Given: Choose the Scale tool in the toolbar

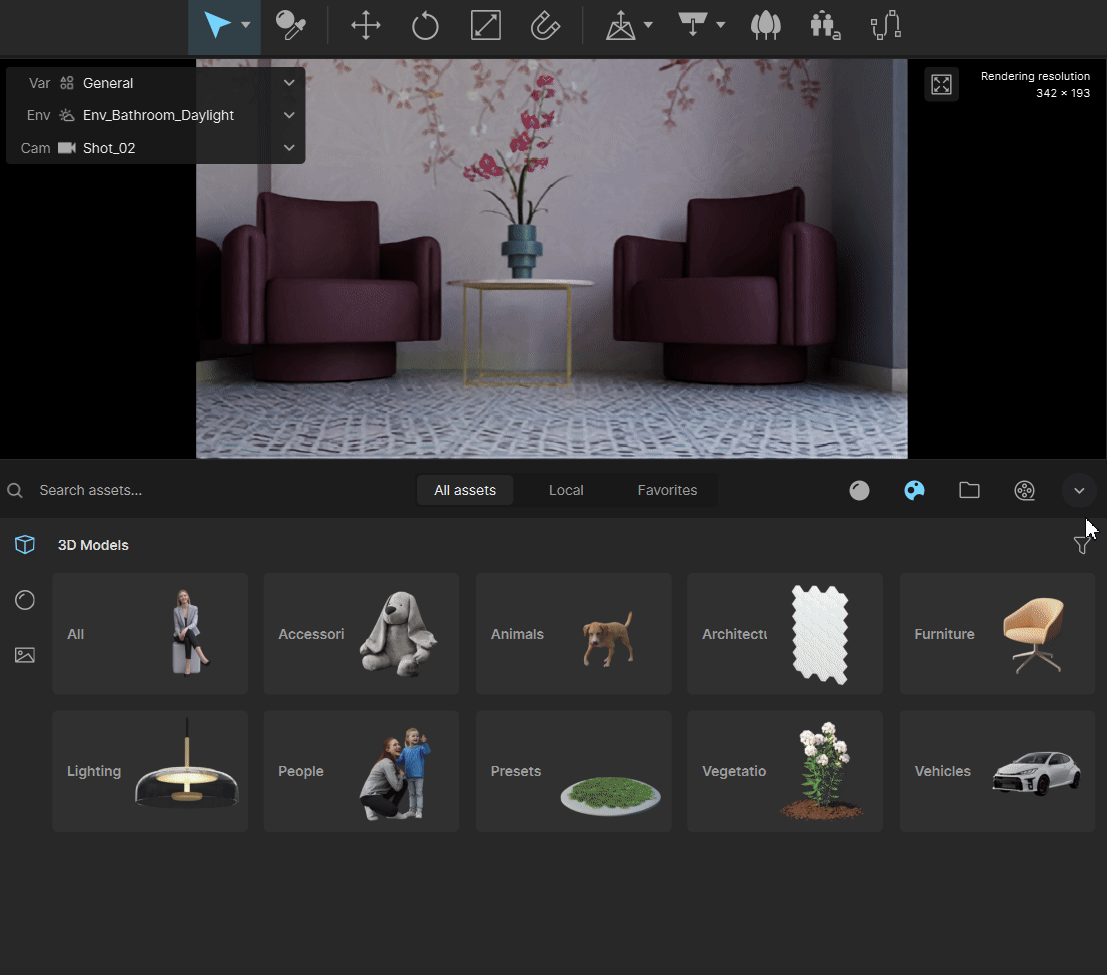Looking at the screenshot, I should (486, 25).
